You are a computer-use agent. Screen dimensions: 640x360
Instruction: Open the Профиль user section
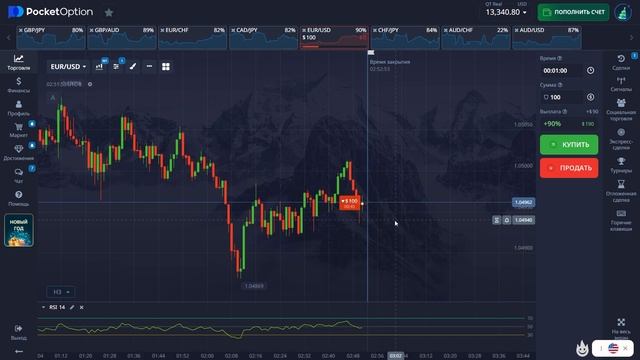coord(18,108)
